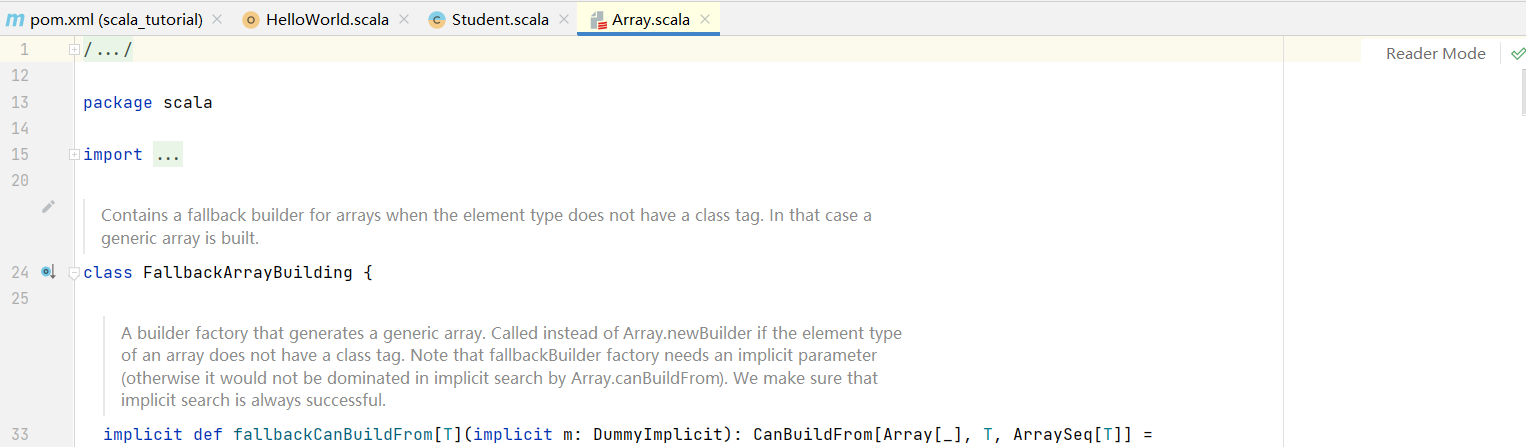This screenshot has height=447, width=1526.
Task: Expand the folded header comment on line 1
Action: (x=74, y=50)
